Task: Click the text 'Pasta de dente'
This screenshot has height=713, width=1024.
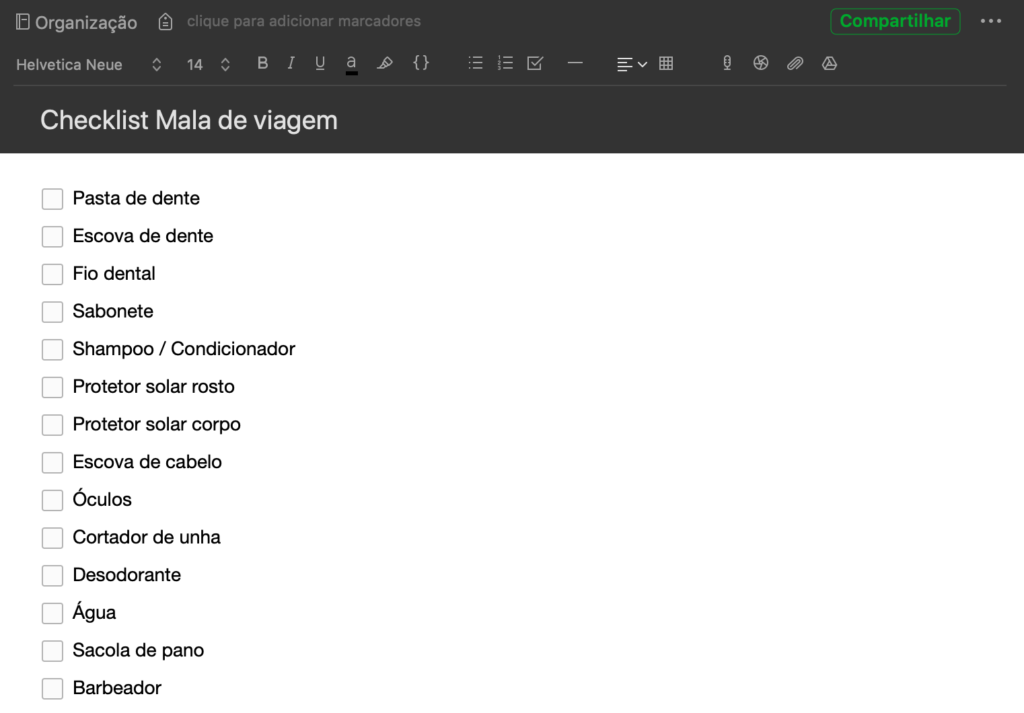Action: tap(136, 198)
